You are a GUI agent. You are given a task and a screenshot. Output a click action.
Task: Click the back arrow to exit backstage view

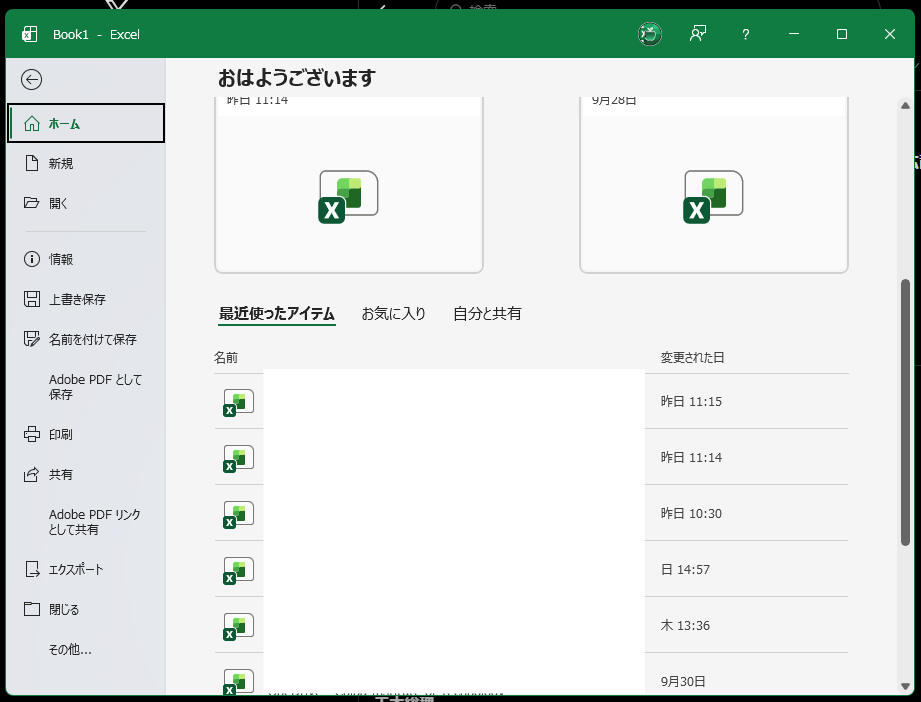[x=31, y=80]
